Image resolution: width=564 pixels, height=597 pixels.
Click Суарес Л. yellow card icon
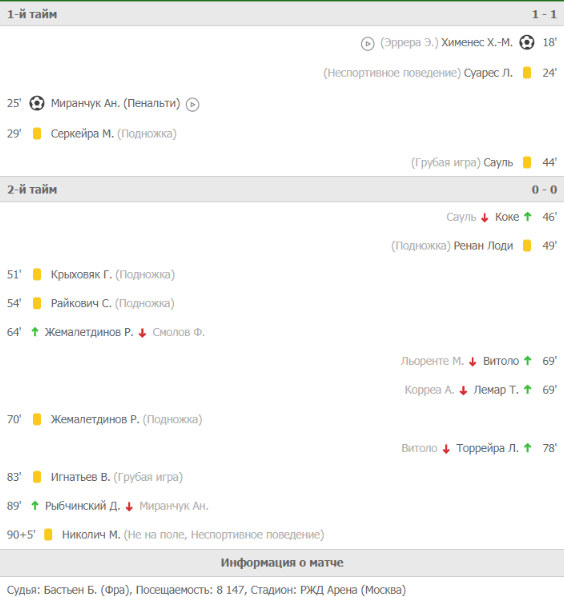(527, 73)
